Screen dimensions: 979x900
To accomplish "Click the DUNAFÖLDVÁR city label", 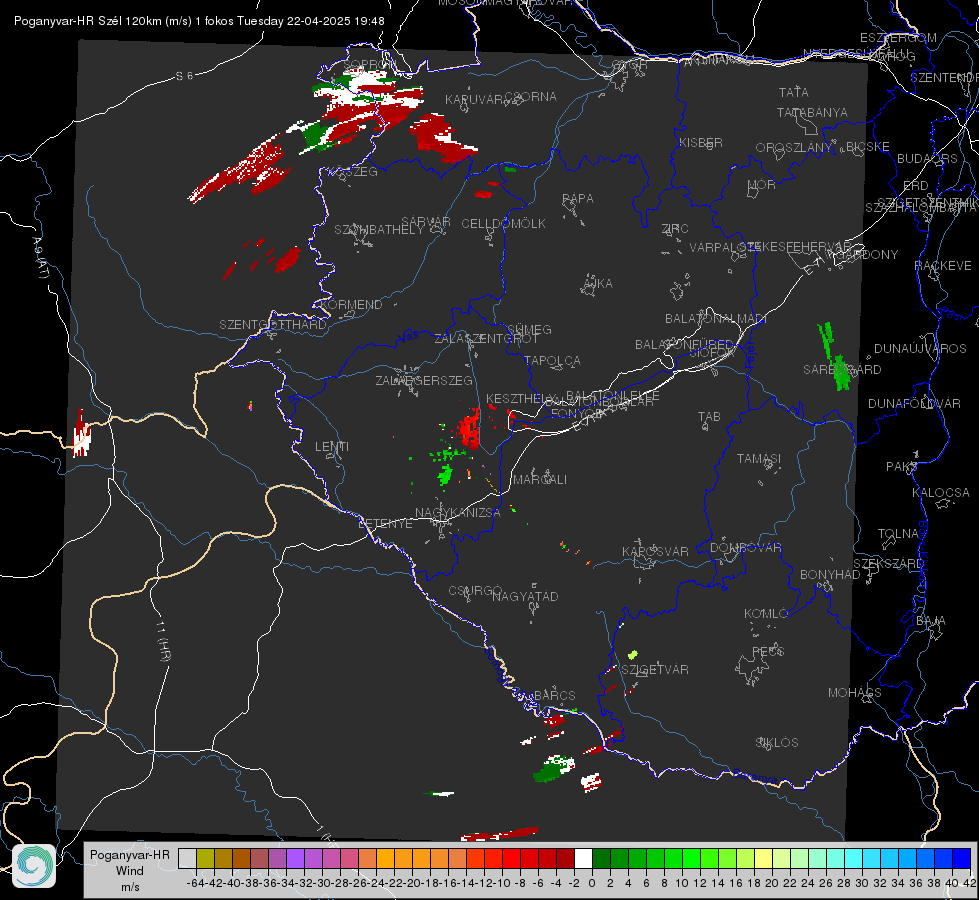I will click(x=914, y=403).
